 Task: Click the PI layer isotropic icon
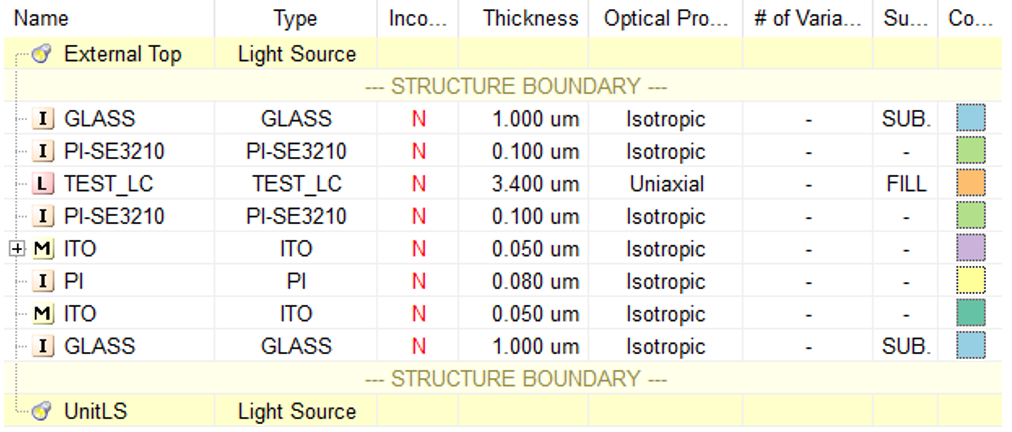tap(44, 282)
